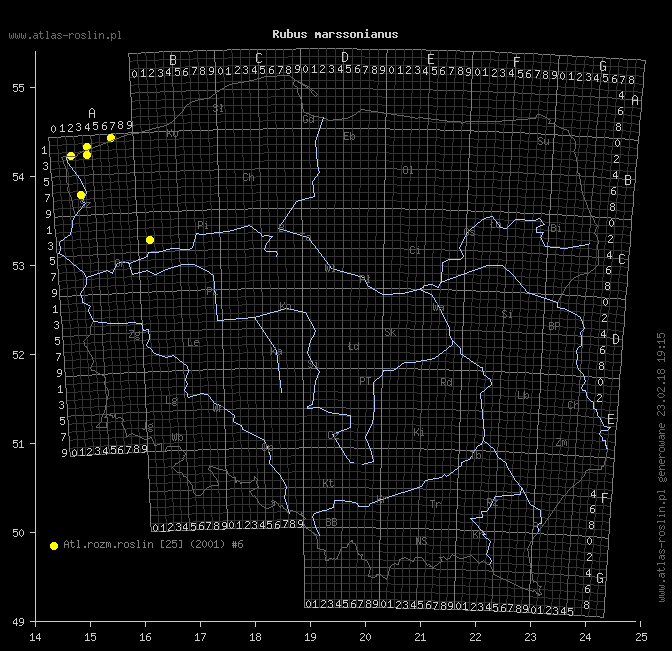The width and height of the screenshot is (672, 651).
Task: Click longitude axis label 17
Action: [200, 637]
